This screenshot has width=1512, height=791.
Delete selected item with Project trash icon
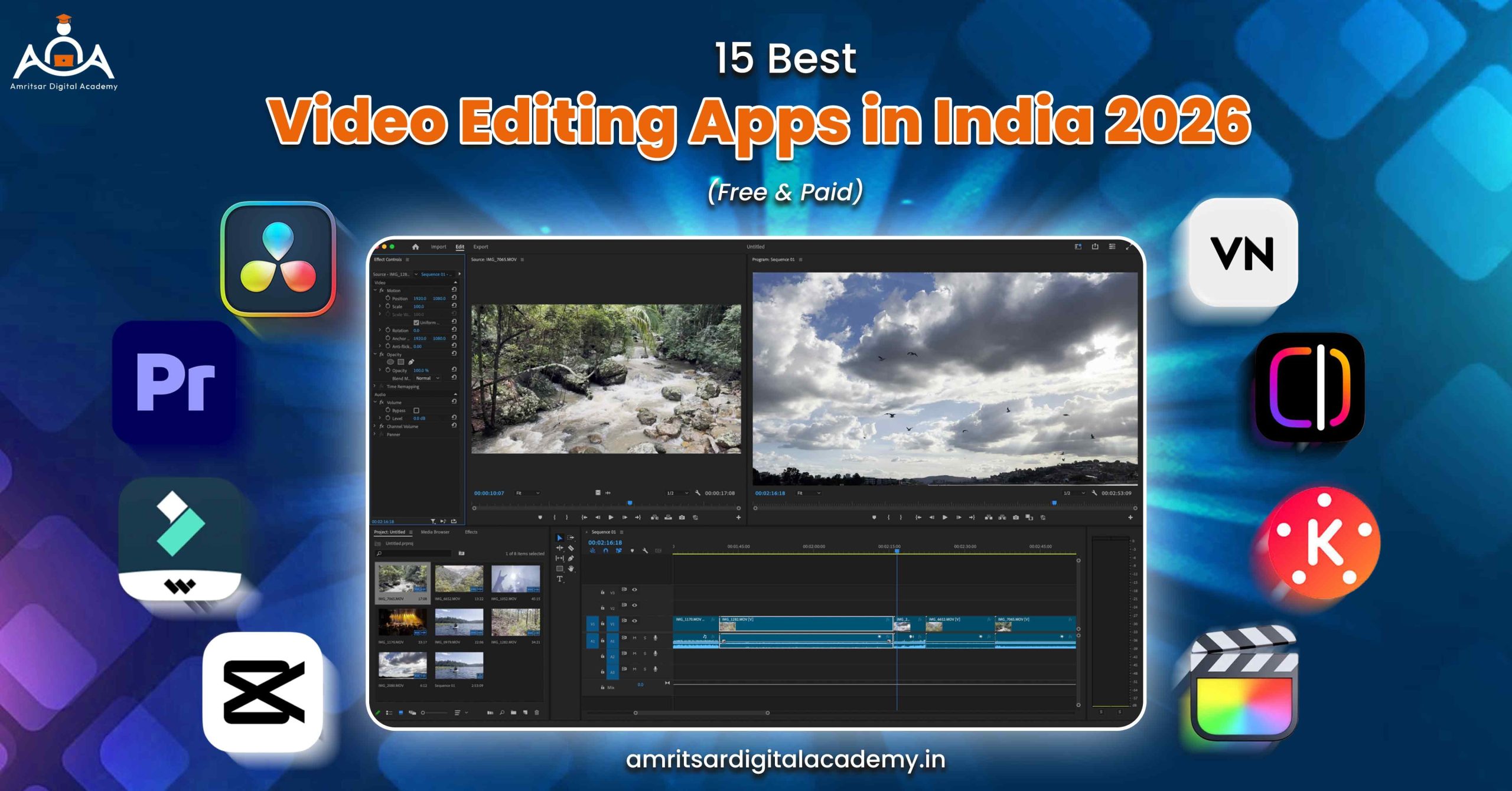[x=536, y=712]
